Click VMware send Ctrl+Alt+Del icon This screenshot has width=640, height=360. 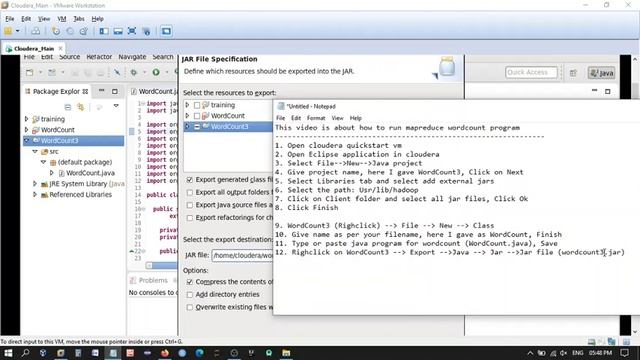click(x=36, y=31)
